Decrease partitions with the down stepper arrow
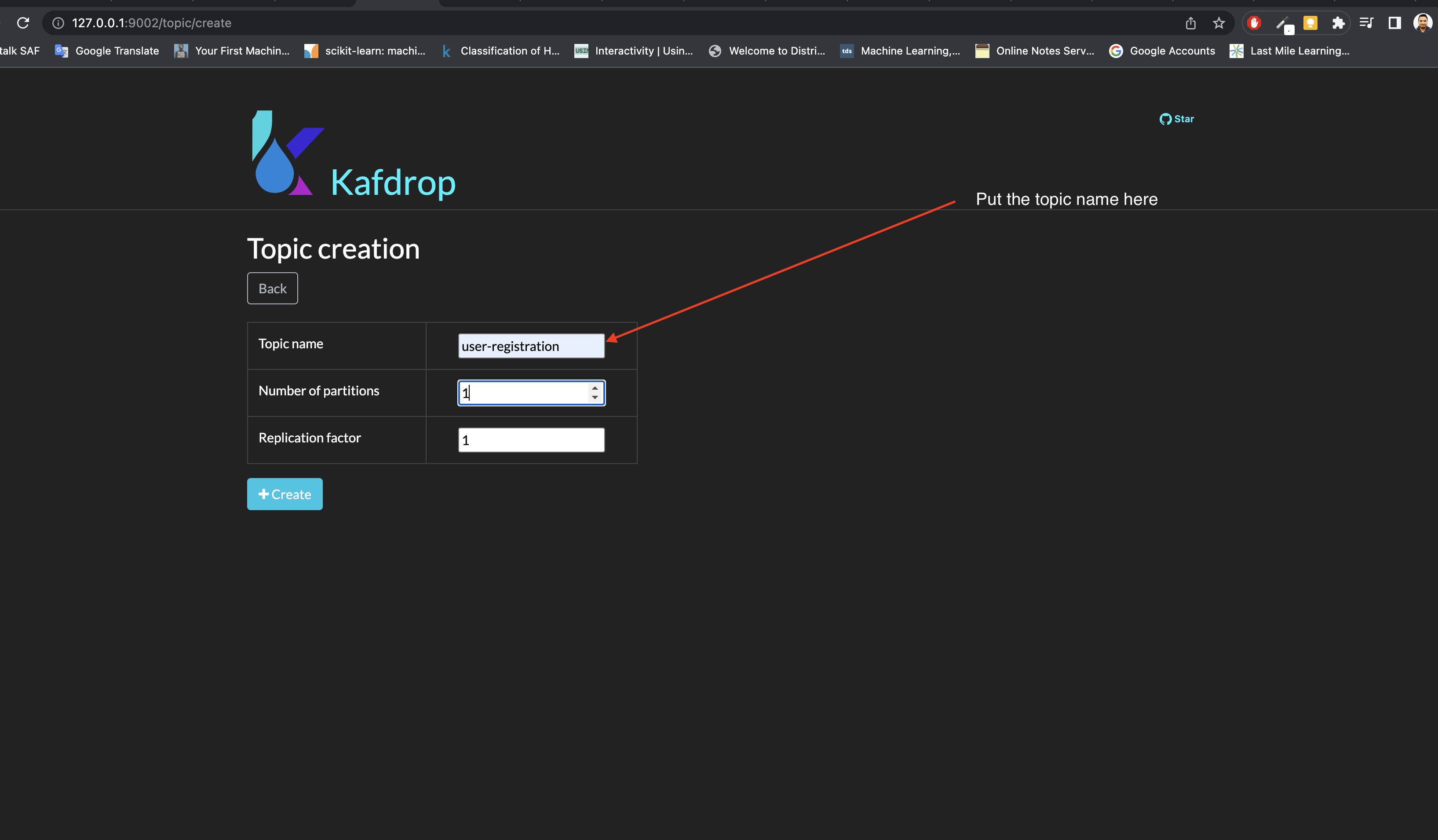The height and width of the screenshot is (840, 1438). [595, 397]
